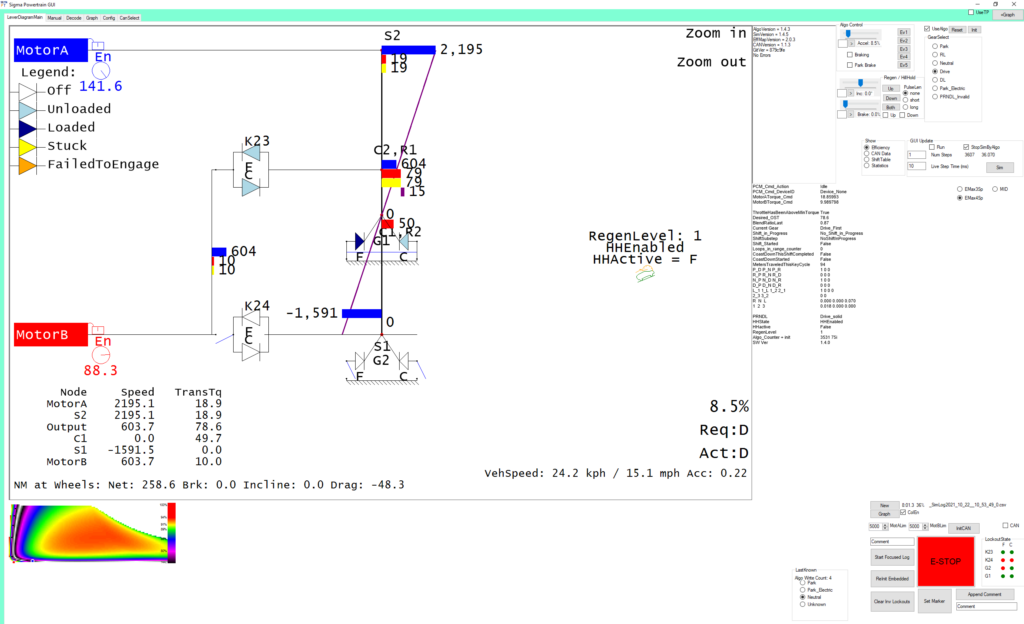This screenshot has width=1024, height=624.
Task: Select Neutral in GearSelect
Action: click(x=935, y=63)
